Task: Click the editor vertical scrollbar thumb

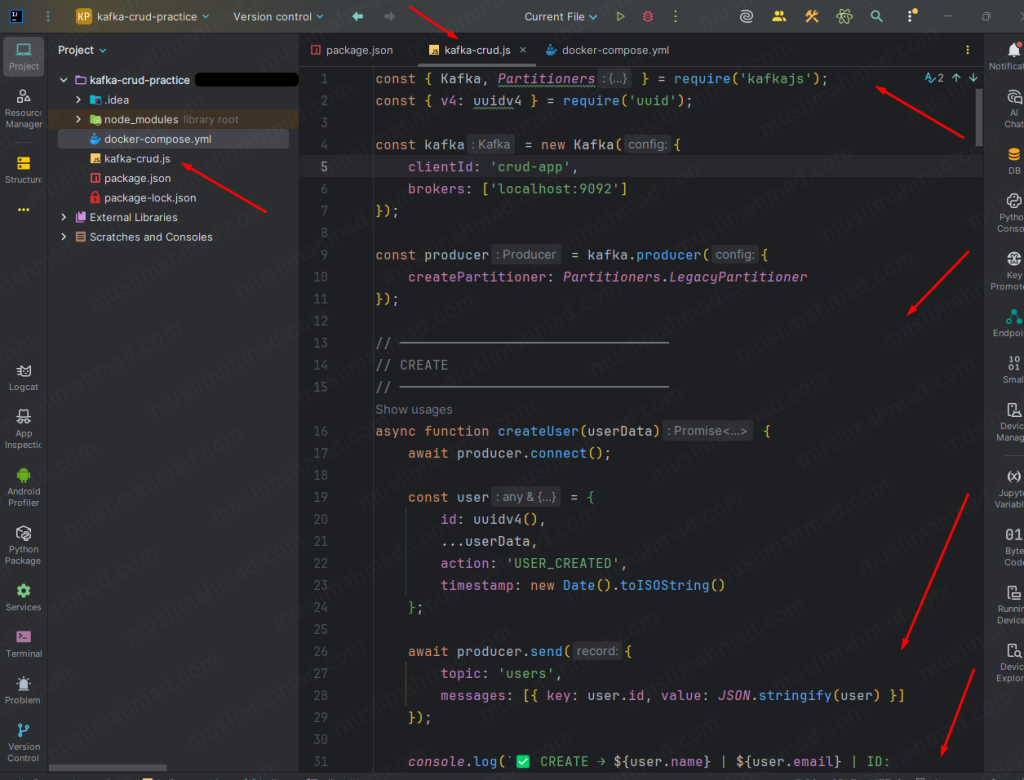Action: [978, 118]
